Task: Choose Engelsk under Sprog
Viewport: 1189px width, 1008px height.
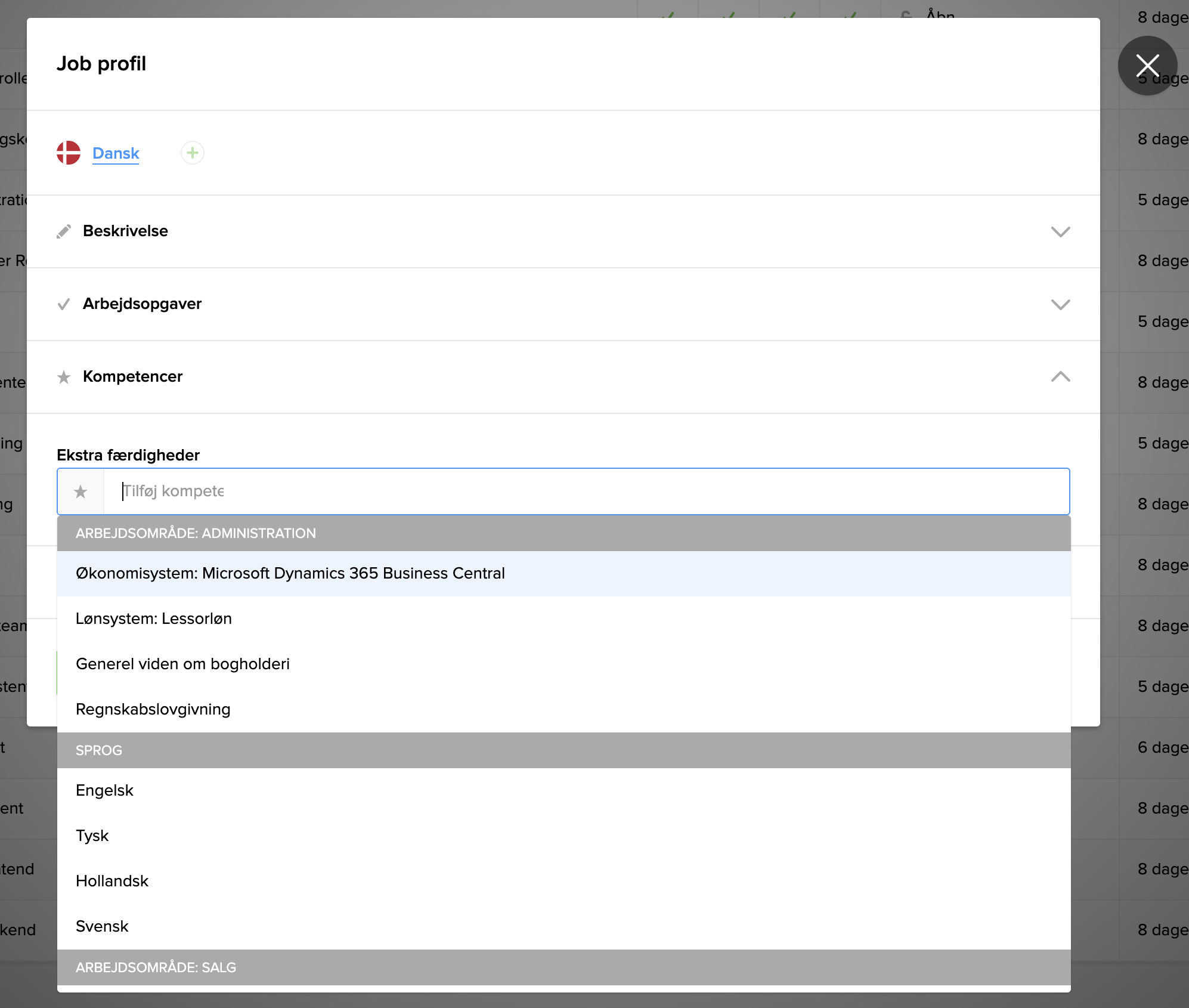Action: [x=104, y=790]
